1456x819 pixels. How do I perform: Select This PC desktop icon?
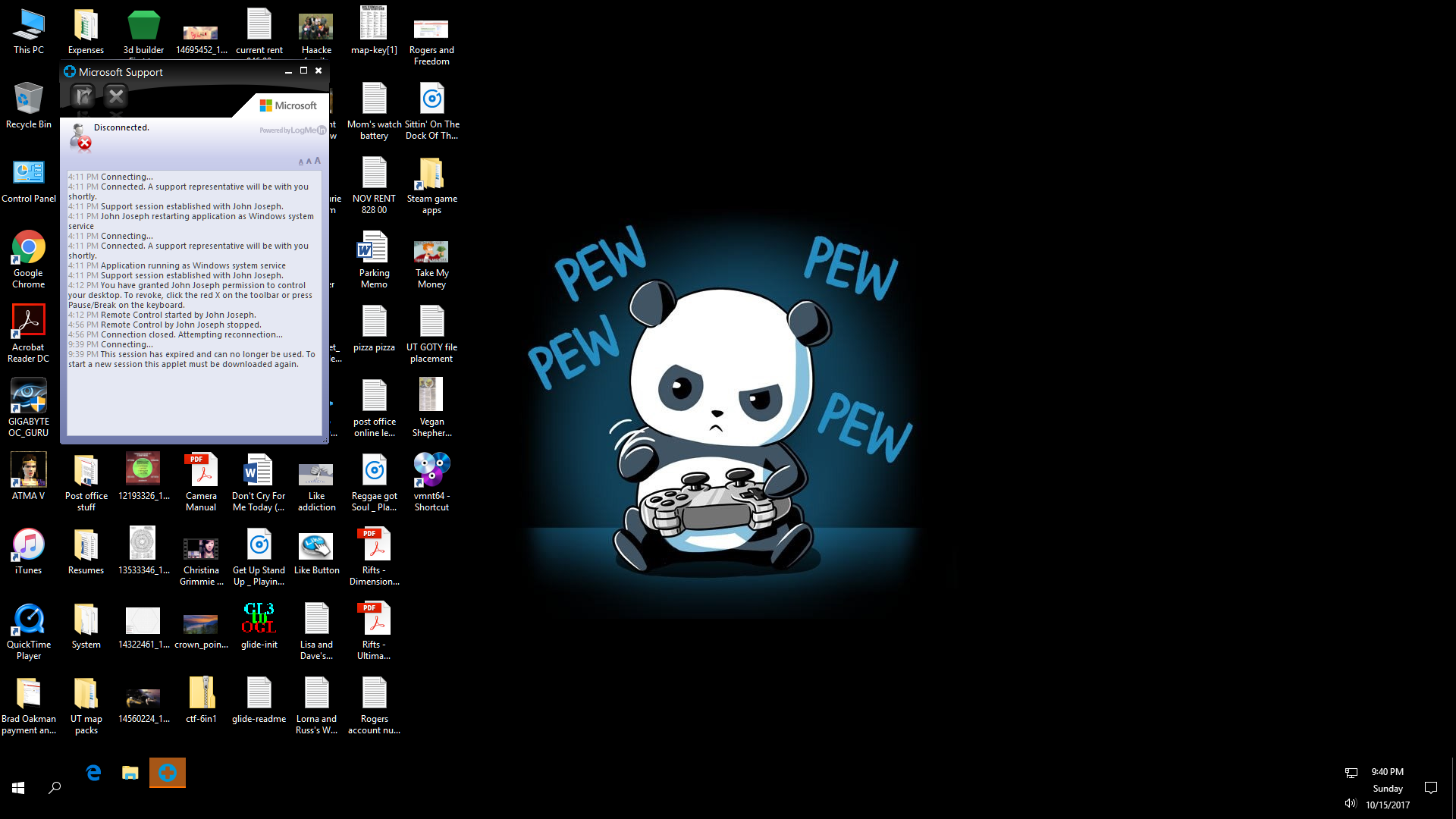(28, 32)
